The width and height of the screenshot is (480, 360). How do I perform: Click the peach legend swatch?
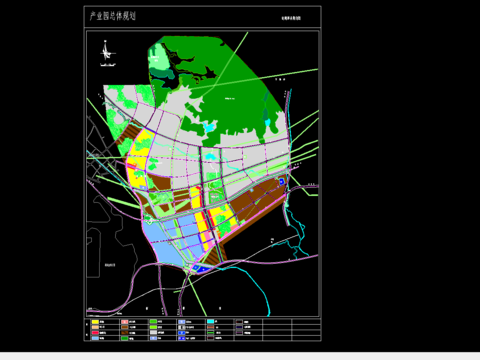[95, 327]
